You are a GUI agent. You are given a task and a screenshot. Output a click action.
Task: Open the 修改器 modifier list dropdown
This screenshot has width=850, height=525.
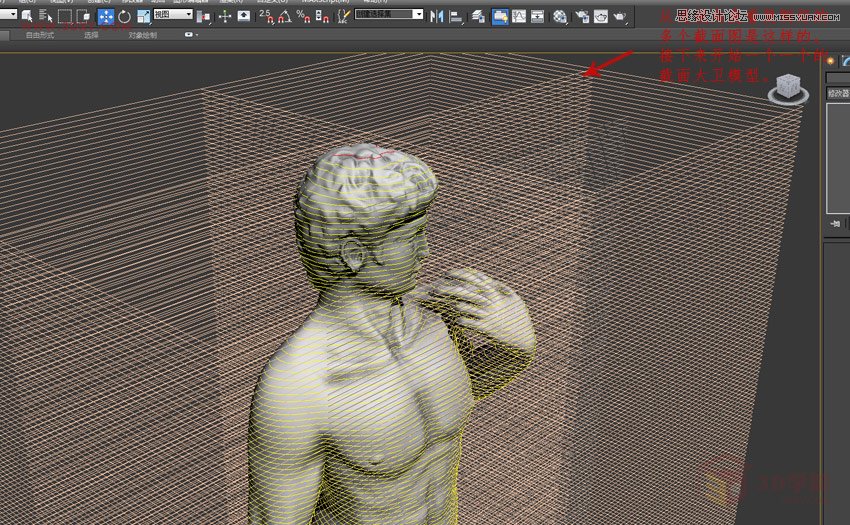pos(838,93)
